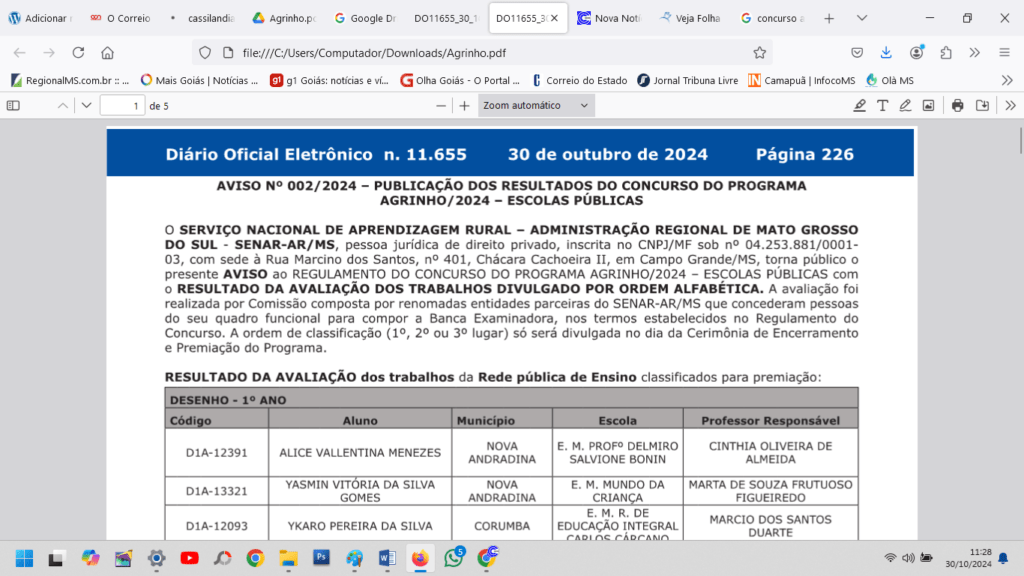Image resolution: width=1024 pixels, height=576 pixels.
Task: Show the hidden bookmarks overflow
Action: (1007, 80)
